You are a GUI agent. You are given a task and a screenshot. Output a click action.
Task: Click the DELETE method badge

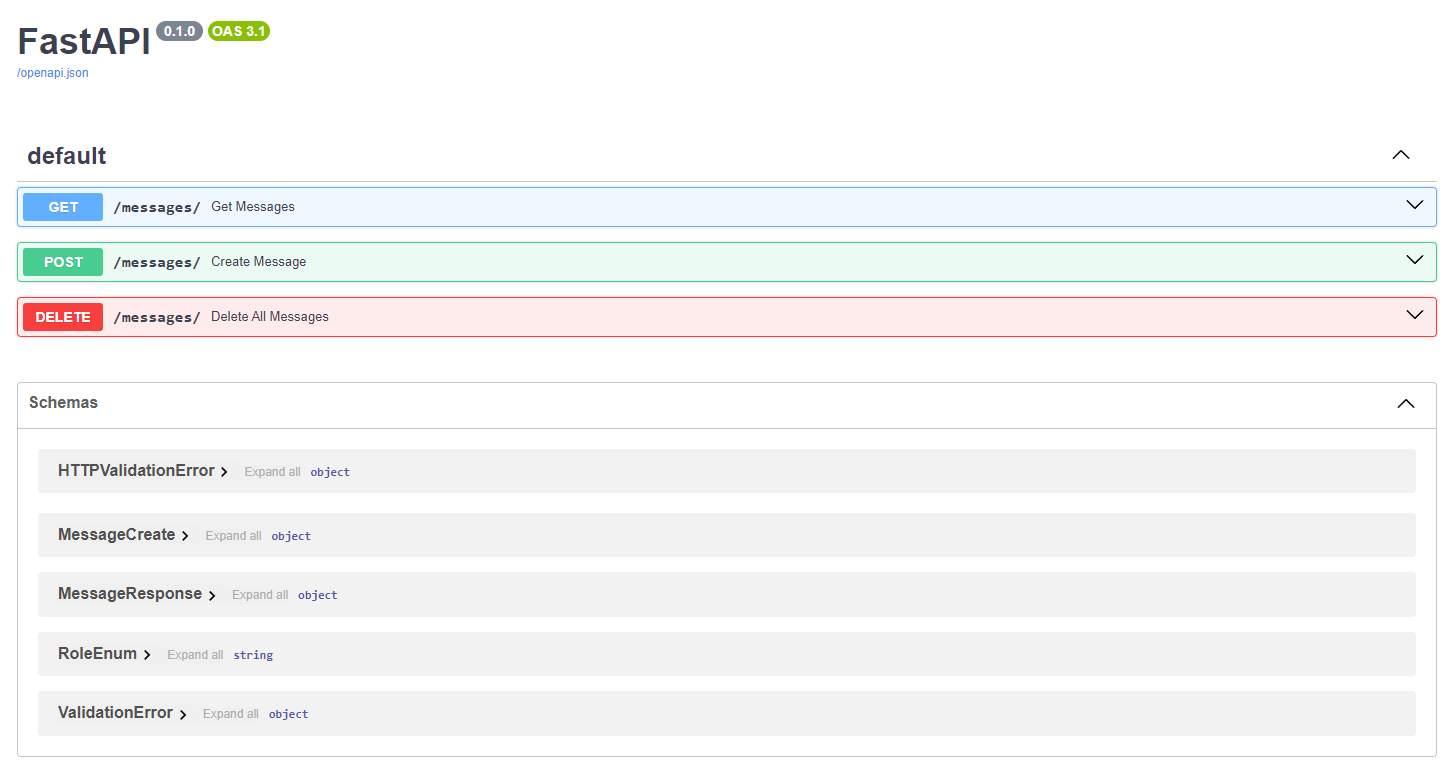(x=63, y=317)
